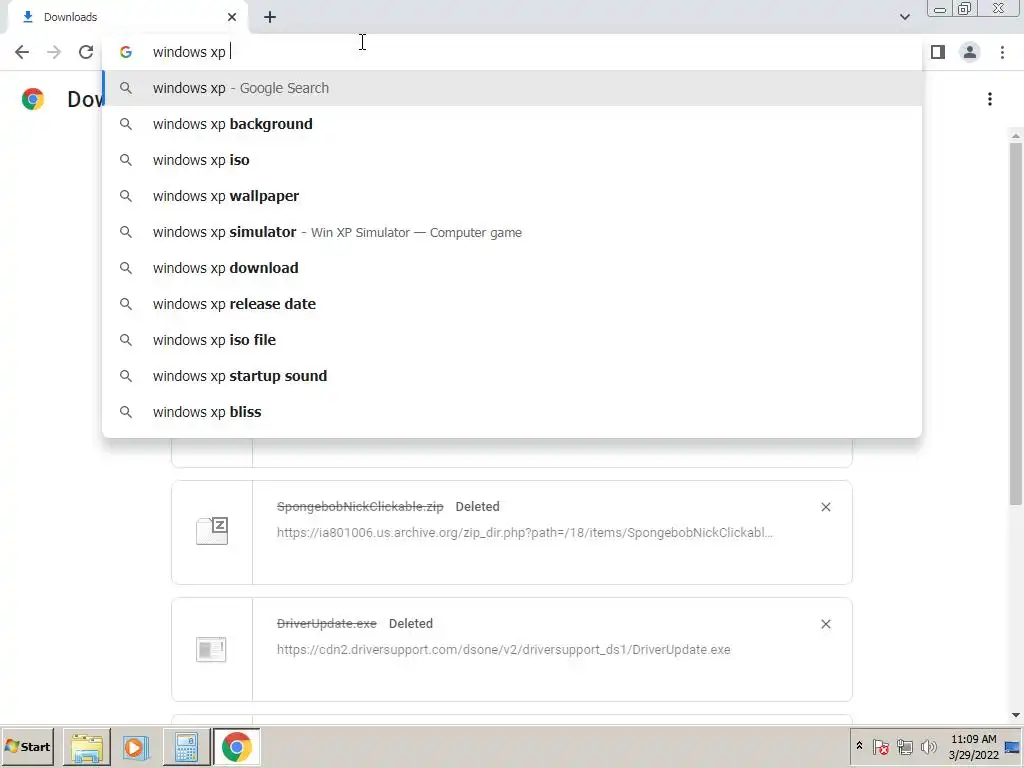Open the Windows Start menu
This screenshot has width=1024, height=768.
tap(27, 746)
